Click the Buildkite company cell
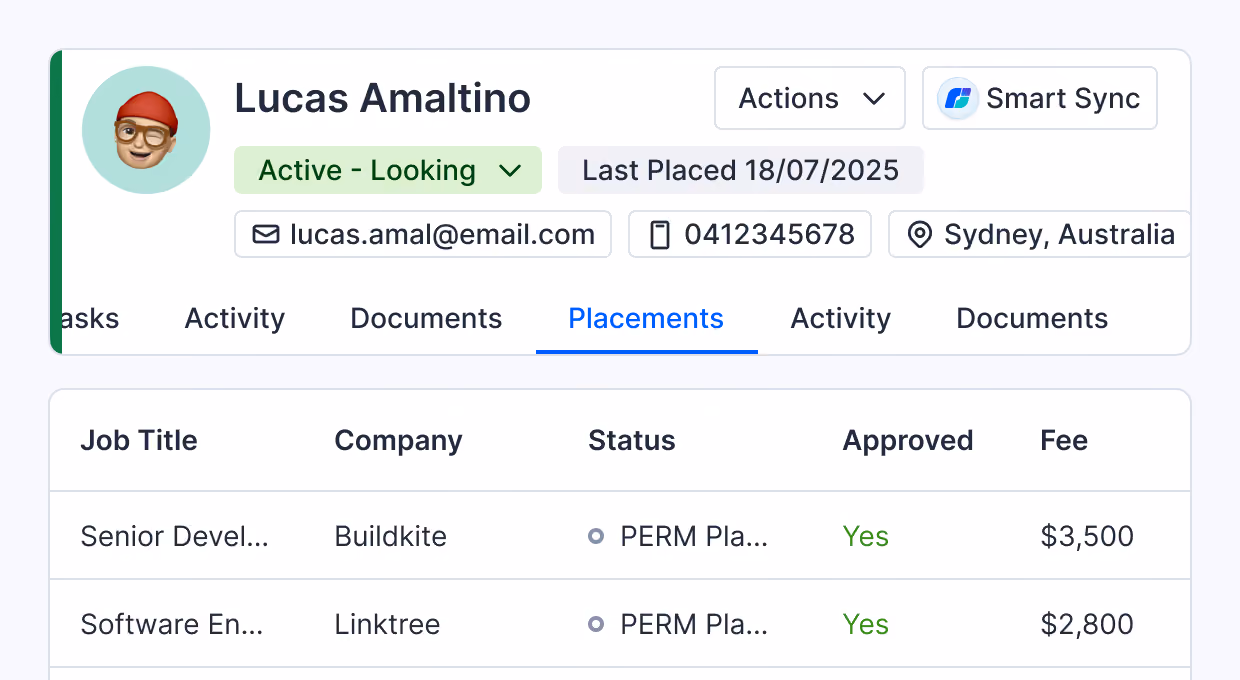The image size is (1240, 680). point(391,536)
